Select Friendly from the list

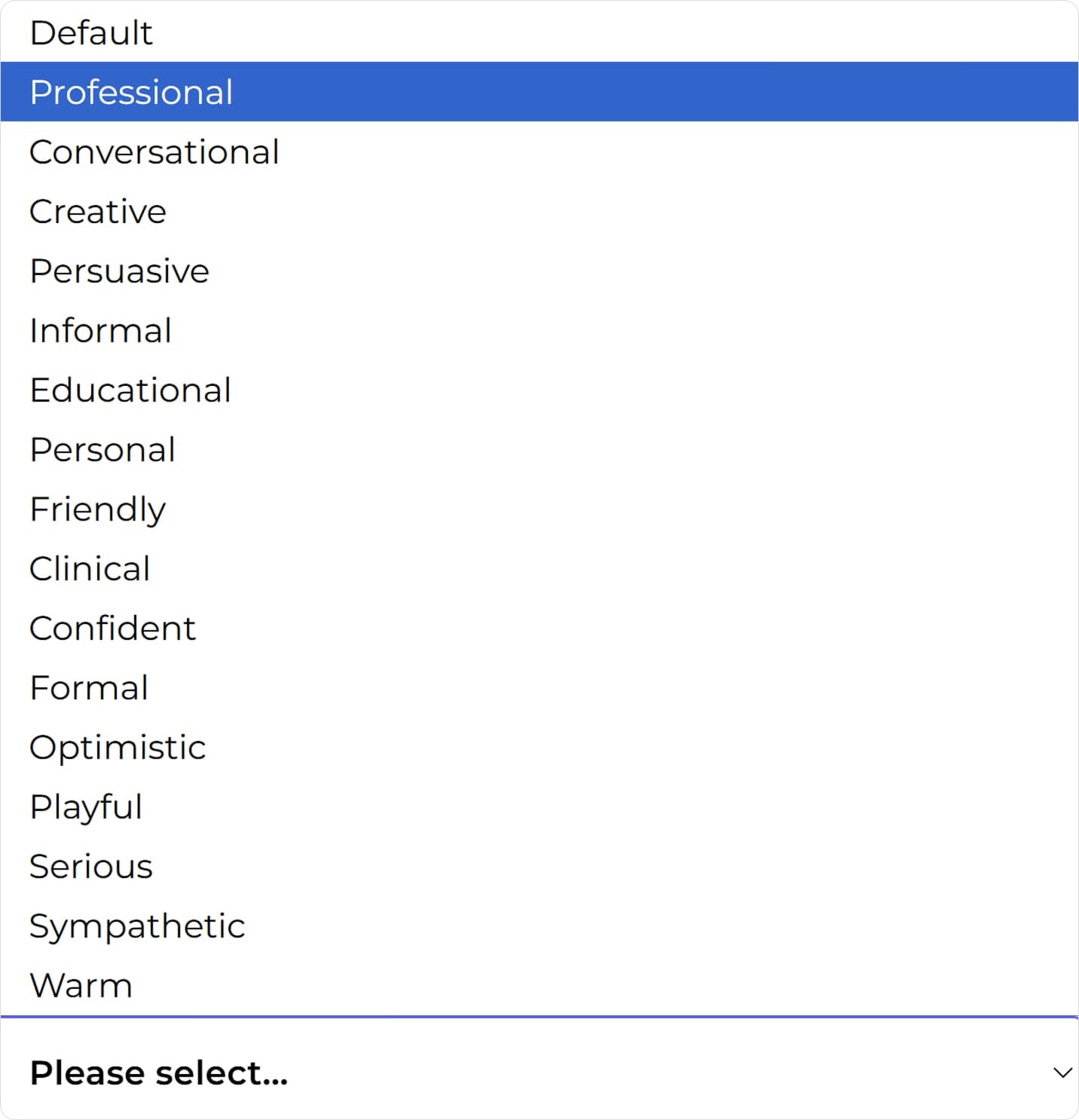pyautogui.click(x=98, y=510)
